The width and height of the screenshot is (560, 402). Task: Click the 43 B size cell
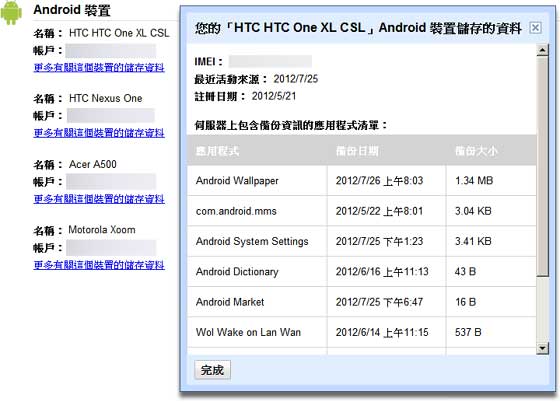(465, 271)
